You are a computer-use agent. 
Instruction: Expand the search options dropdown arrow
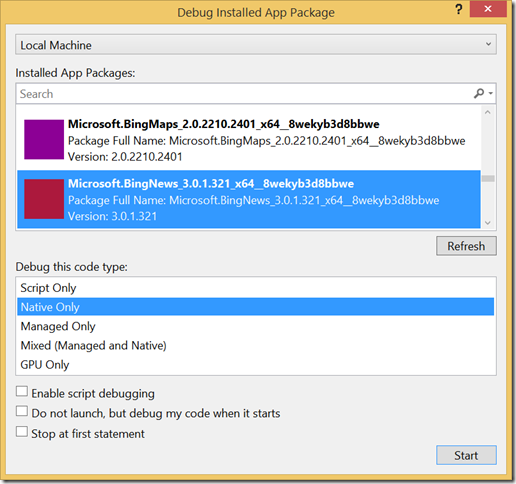[x=491, y=94]
